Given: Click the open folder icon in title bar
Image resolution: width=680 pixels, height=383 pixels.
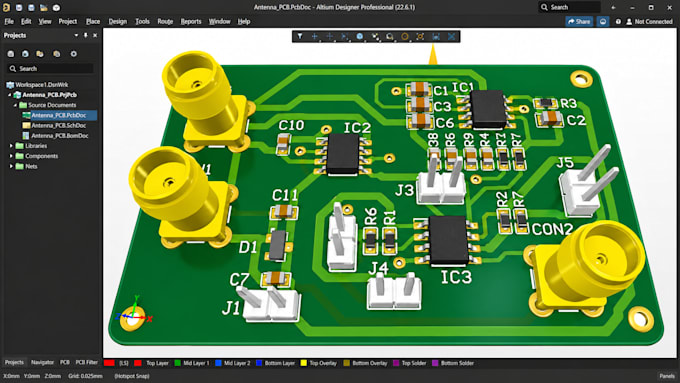Looking at the screenshot, I should [x=44, y=7].
